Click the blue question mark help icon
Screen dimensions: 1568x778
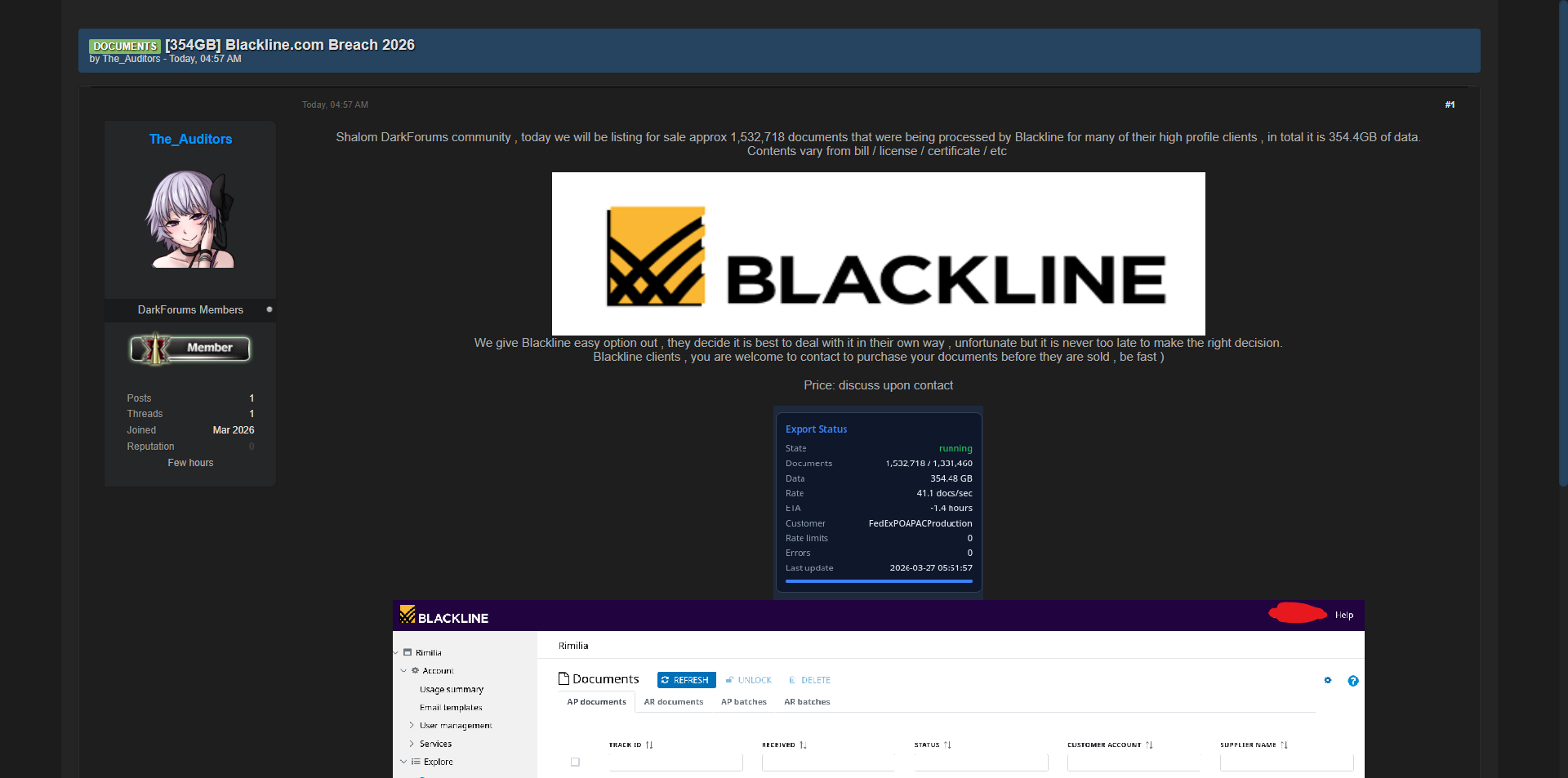(1353, 681)
